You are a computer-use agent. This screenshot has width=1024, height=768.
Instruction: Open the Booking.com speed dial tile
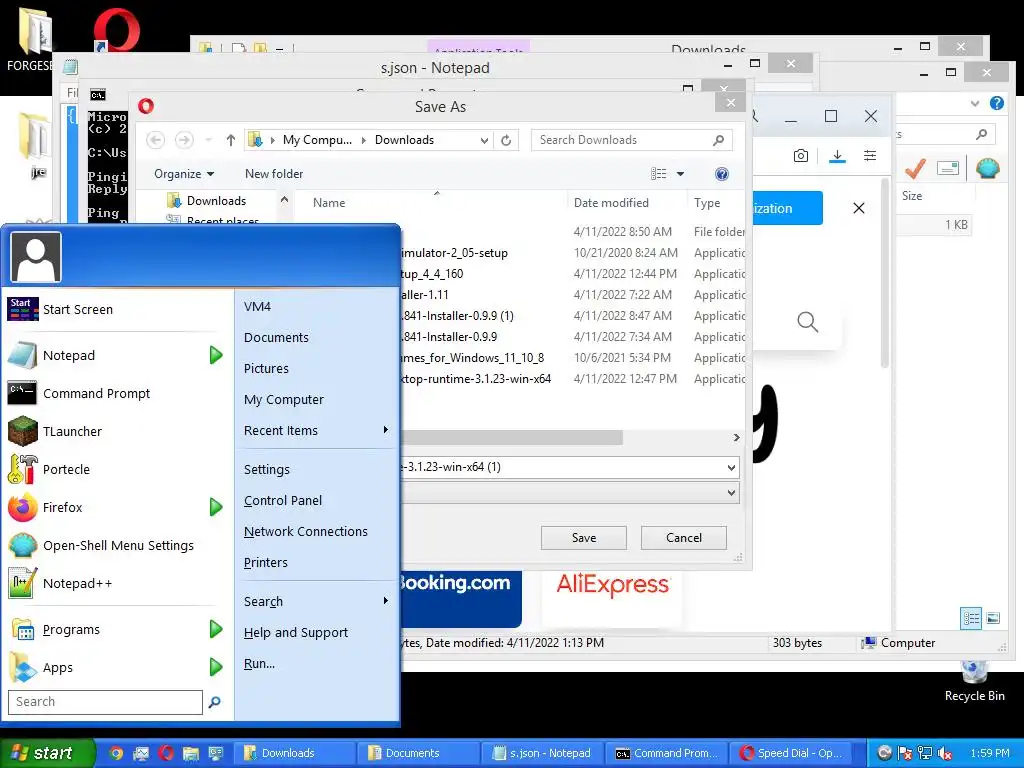461,600
